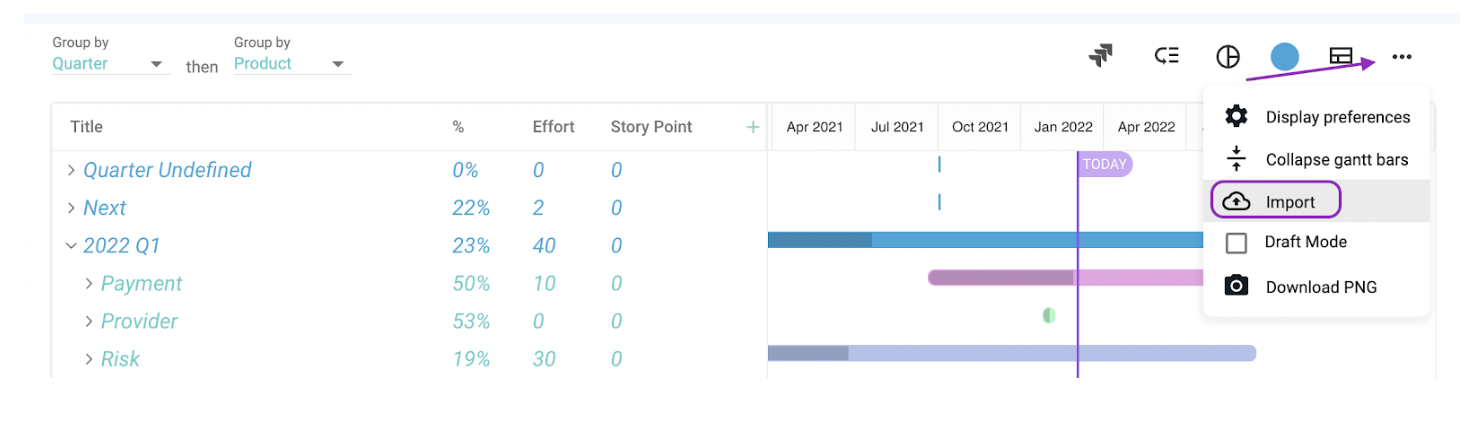Viewport: 1476px width, 444px height.
Task: Click the Provider milestone on the gantt
Action: (x=1049, y=315)
